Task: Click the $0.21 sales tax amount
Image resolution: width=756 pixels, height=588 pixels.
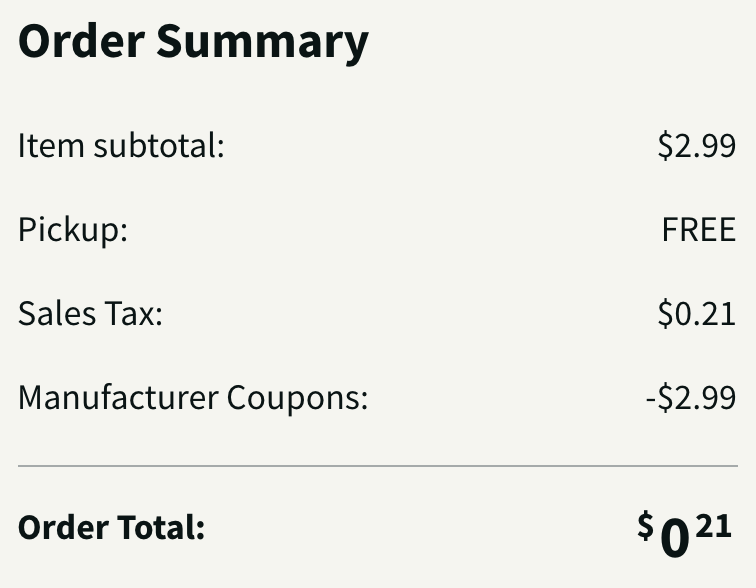Action: [x=697, y=313]
